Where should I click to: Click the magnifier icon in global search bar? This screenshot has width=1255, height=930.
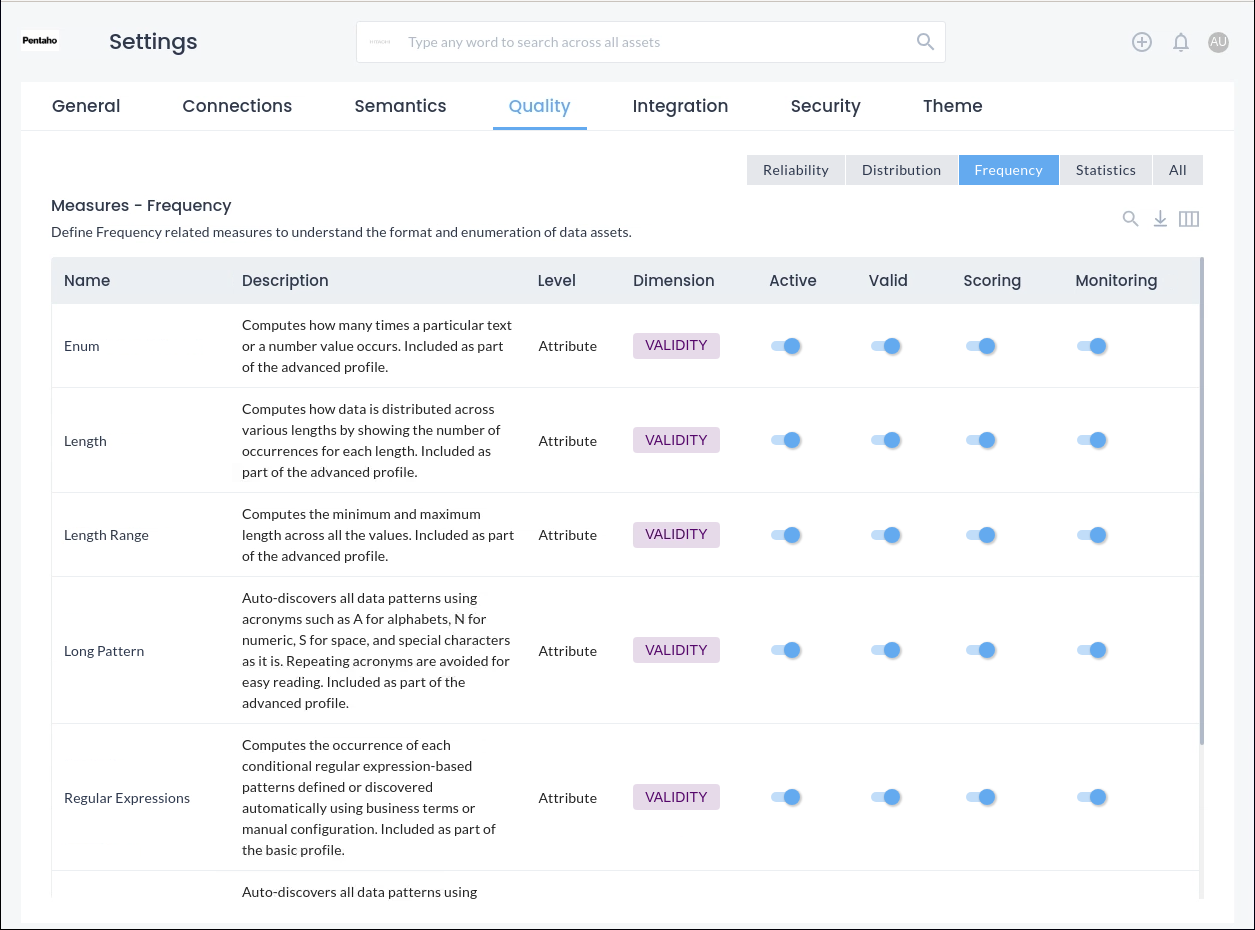click(x=925, y=42)
